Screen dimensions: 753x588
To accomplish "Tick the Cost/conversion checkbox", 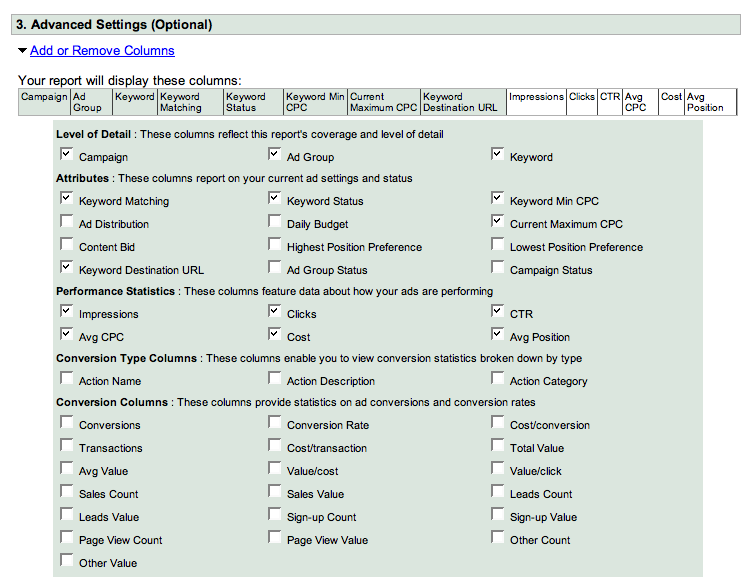I will pos(498,423).
